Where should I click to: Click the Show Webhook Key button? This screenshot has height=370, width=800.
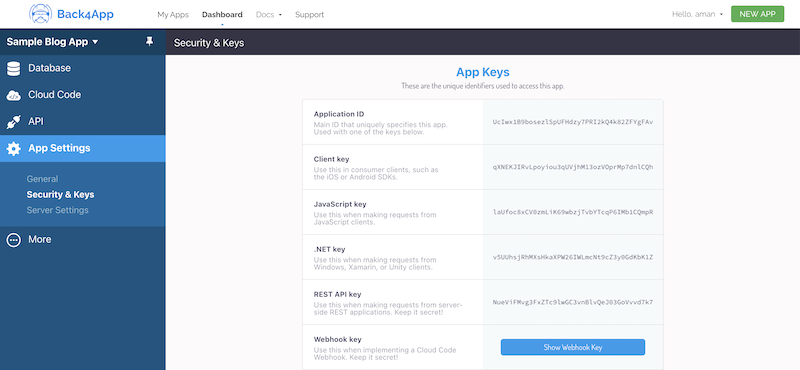572,347
